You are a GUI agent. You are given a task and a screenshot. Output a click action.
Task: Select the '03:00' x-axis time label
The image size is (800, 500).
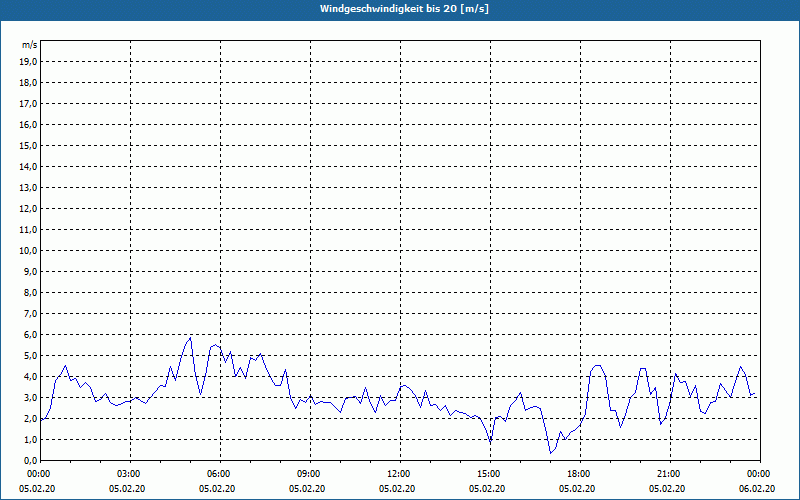coord(131,474)
